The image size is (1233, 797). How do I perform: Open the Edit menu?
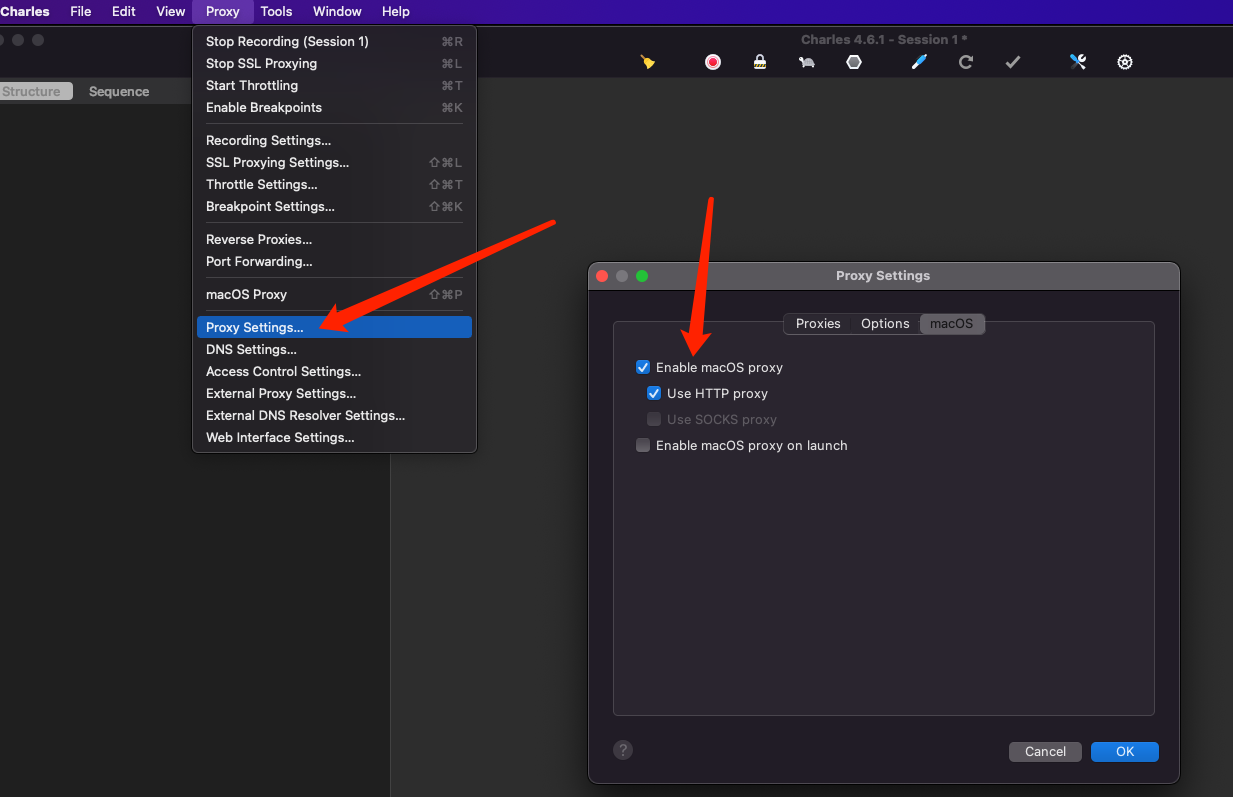[124, 11]
